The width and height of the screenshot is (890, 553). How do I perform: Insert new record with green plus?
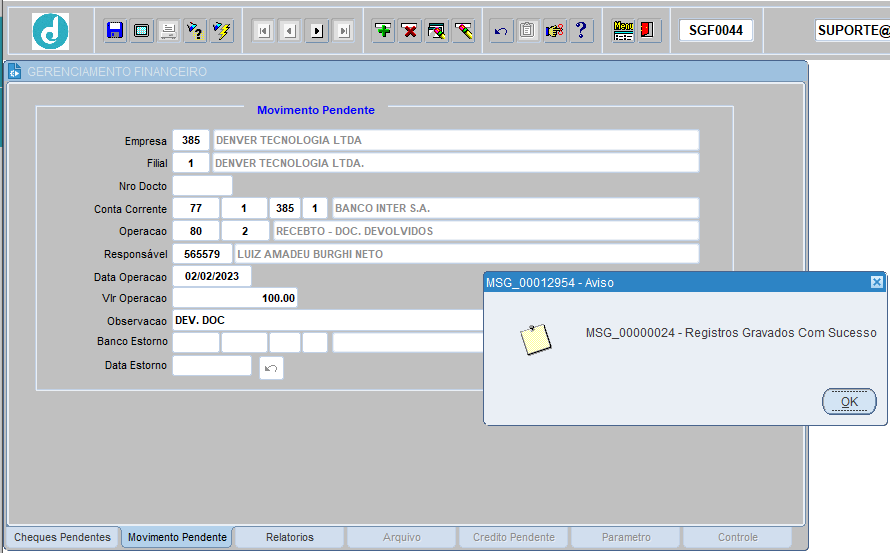[383, 30]
